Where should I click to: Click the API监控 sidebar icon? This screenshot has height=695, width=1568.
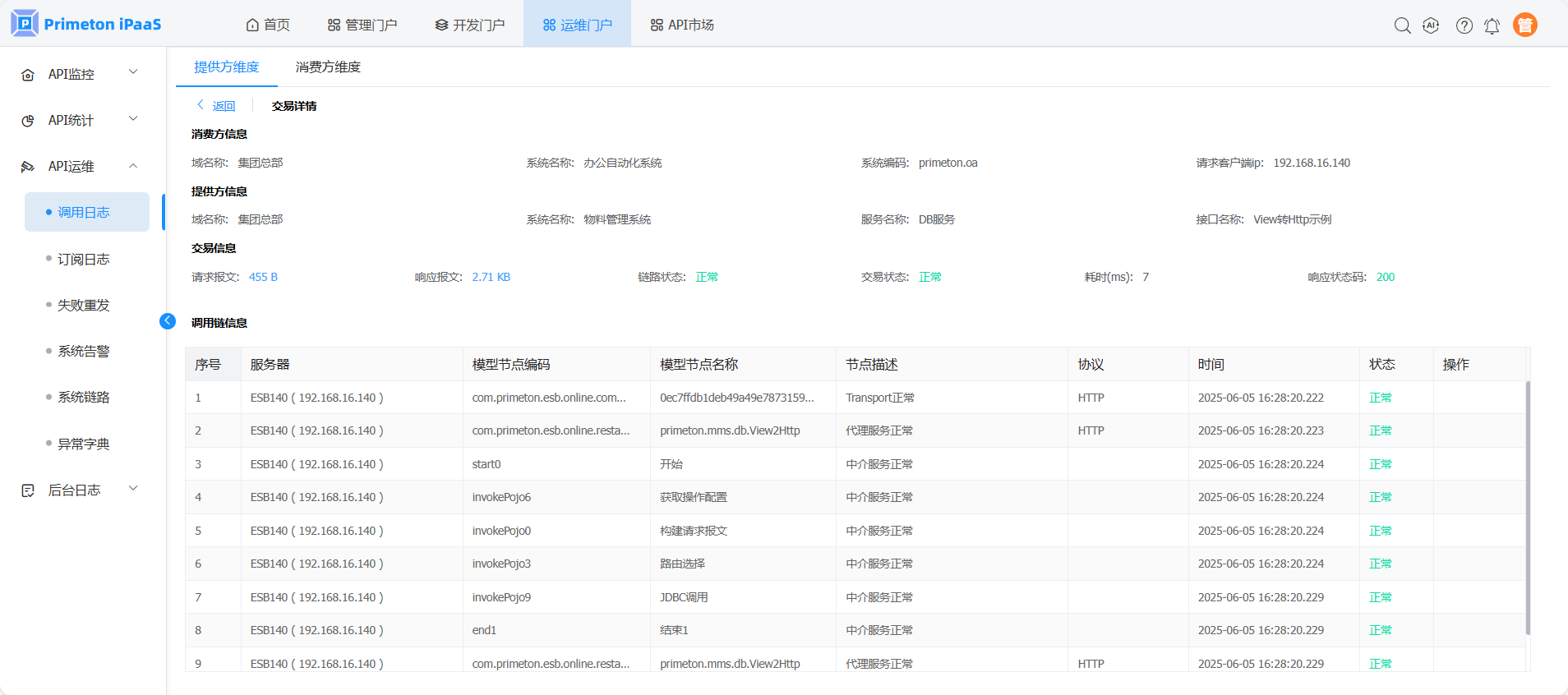click(x=28, y=75)
